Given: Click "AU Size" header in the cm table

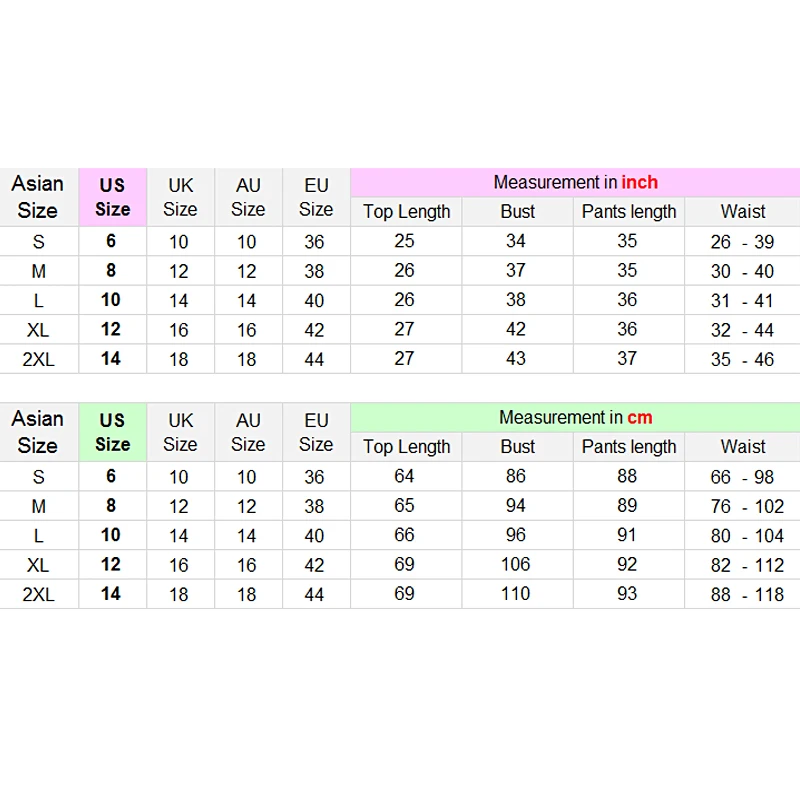Looking at the screenshot, I should pyautogui.click(x=248, y=432).
